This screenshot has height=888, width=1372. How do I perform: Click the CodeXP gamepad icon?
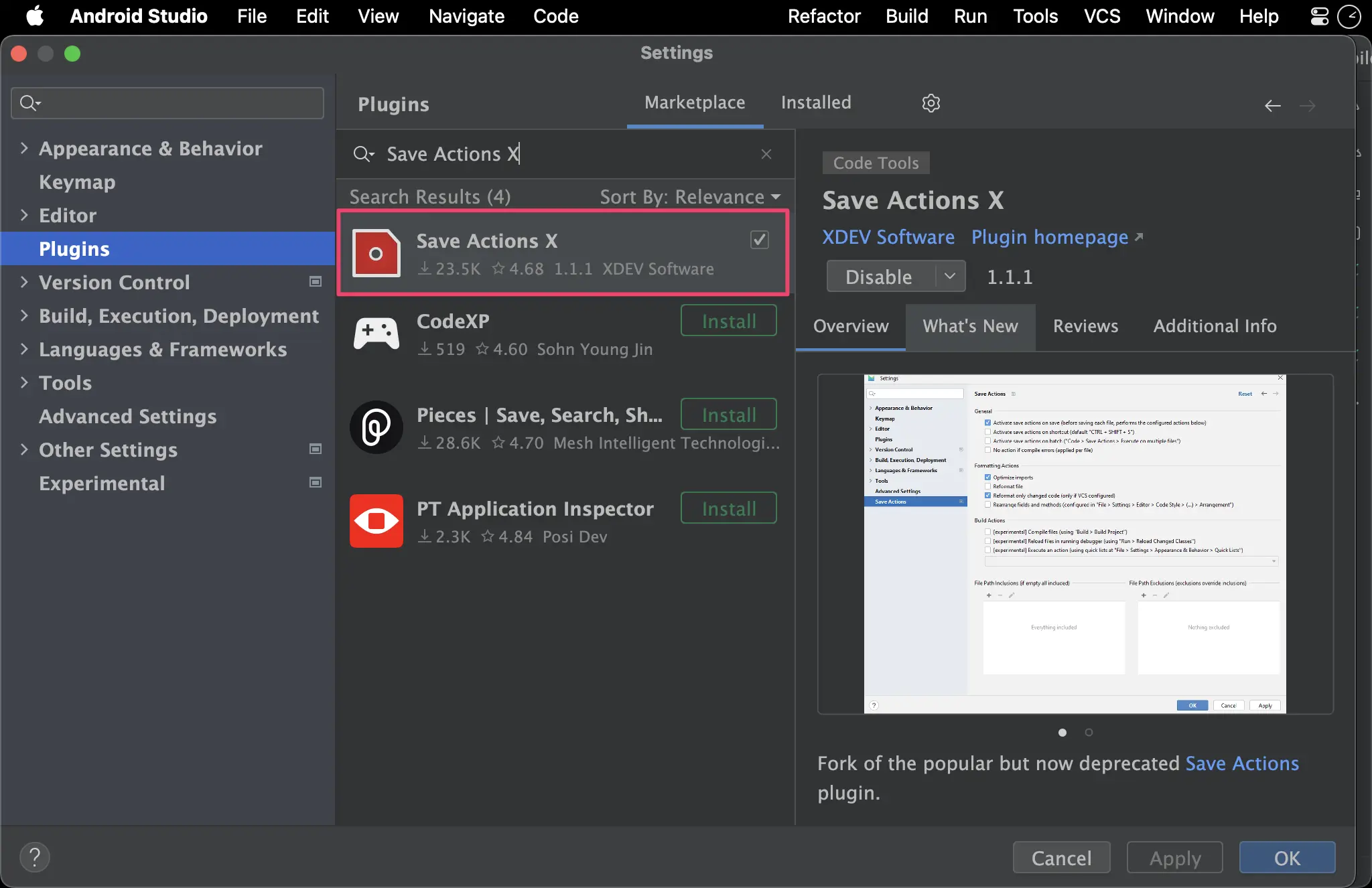376,334
